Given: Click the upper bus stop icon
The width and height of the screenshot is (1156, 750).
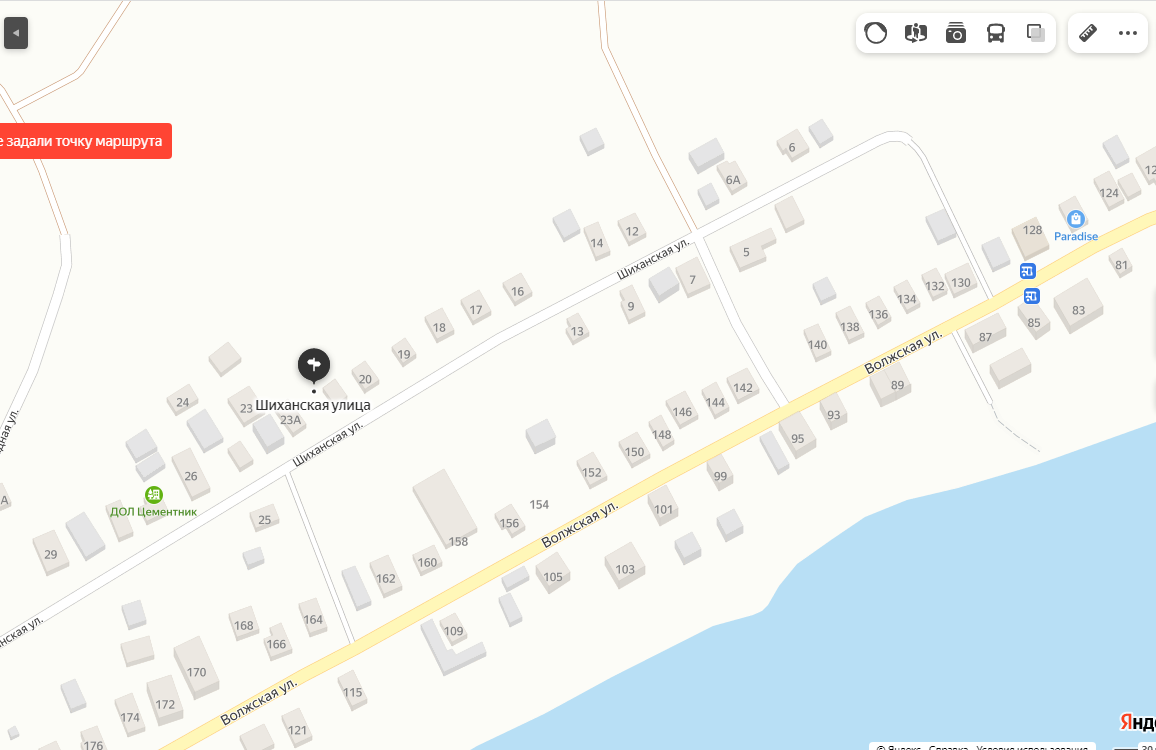Looking at the screenshot, I should coord(1028,271).
